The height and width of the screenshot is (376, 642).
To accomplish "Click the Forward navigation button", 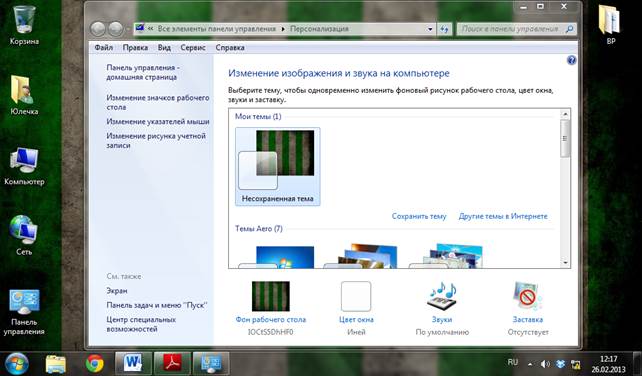I will [x=115, y=29].
